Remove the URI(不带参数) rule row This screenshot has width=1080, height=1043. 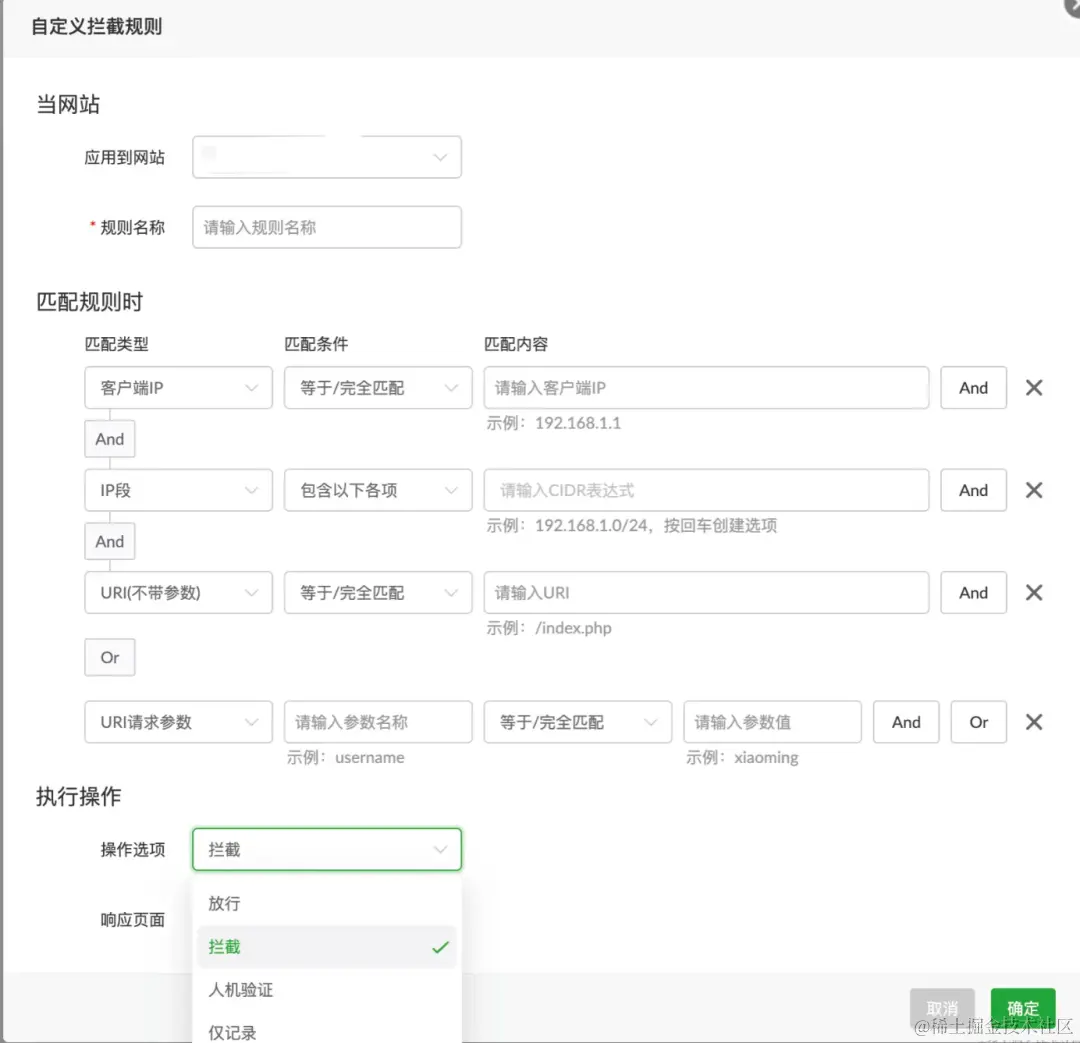1034,592
